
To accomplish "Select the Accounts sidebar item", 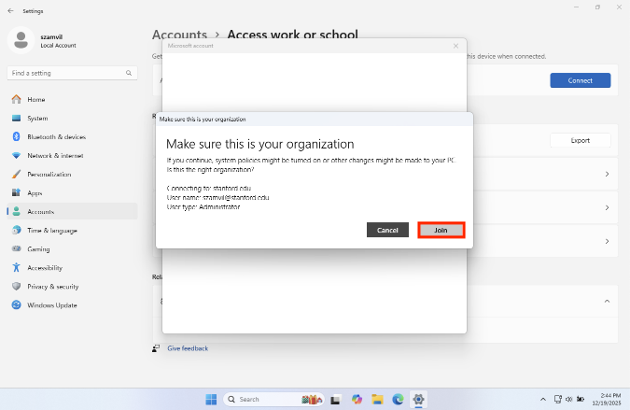I will [72, 211].
